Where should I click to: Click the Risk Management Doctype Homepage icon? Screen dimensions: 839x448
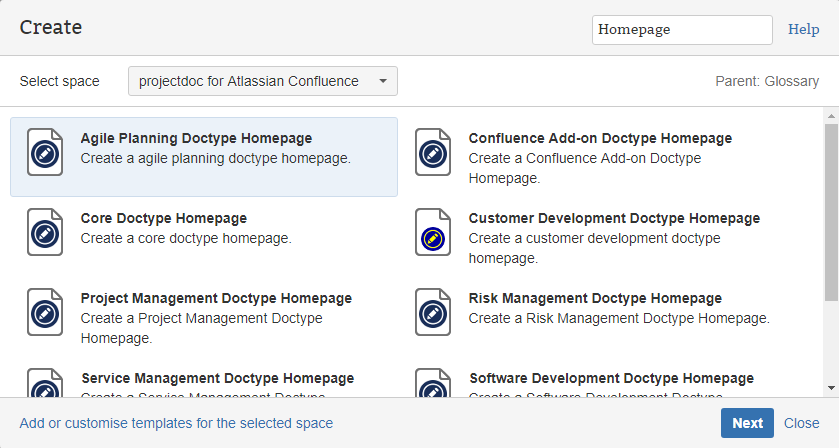(x=432, y=313)
